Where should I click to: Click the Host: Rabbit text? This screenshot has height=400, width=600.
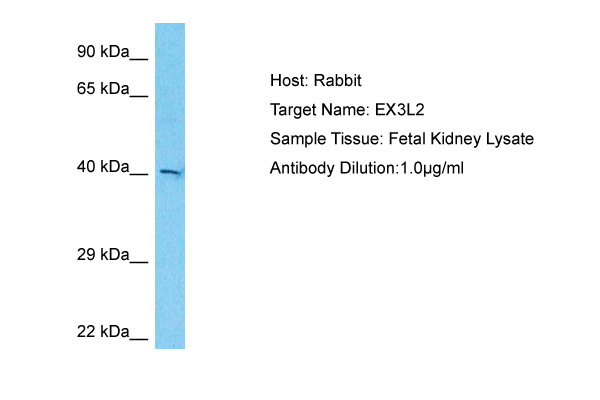(x=316, y=80)
